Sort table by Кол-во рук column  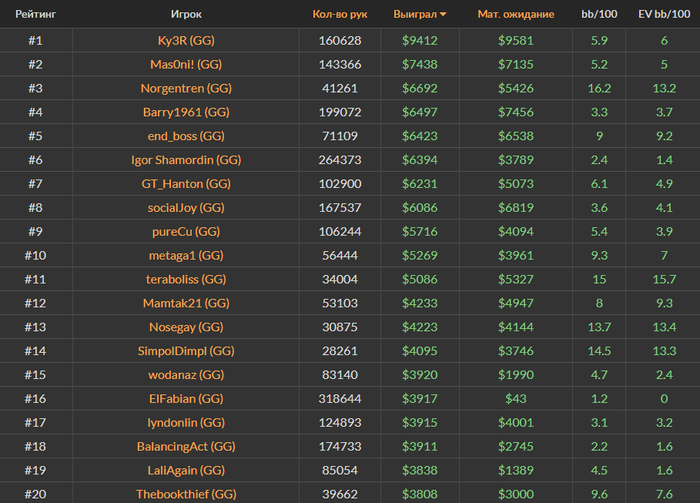point(340,14)
